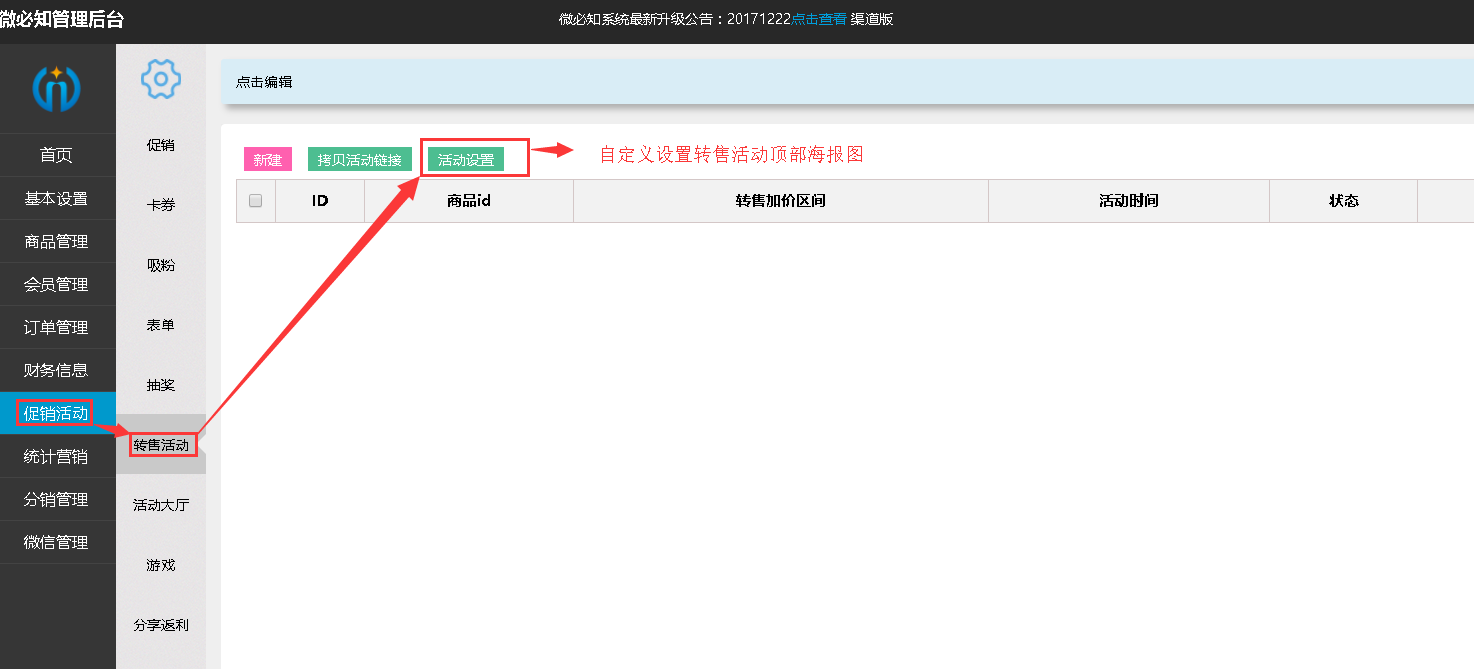
Task: Click the blue logo icon in sidebar
Action: [x=57, y=88]
